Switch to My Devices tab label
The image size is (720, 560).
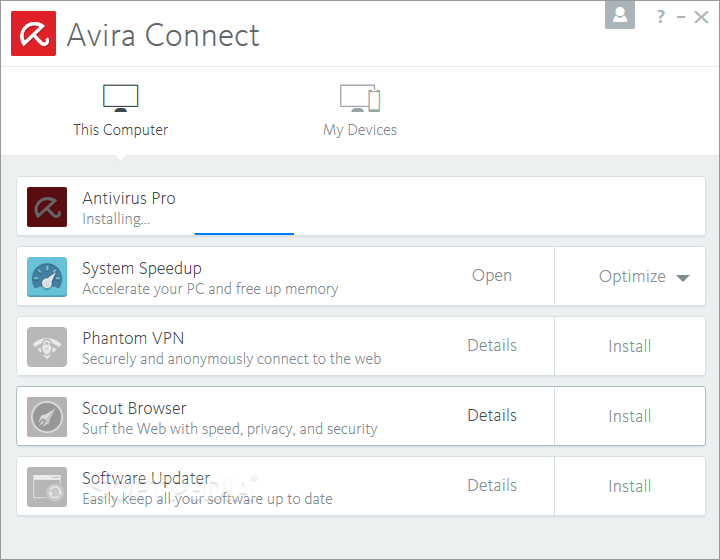360,130
